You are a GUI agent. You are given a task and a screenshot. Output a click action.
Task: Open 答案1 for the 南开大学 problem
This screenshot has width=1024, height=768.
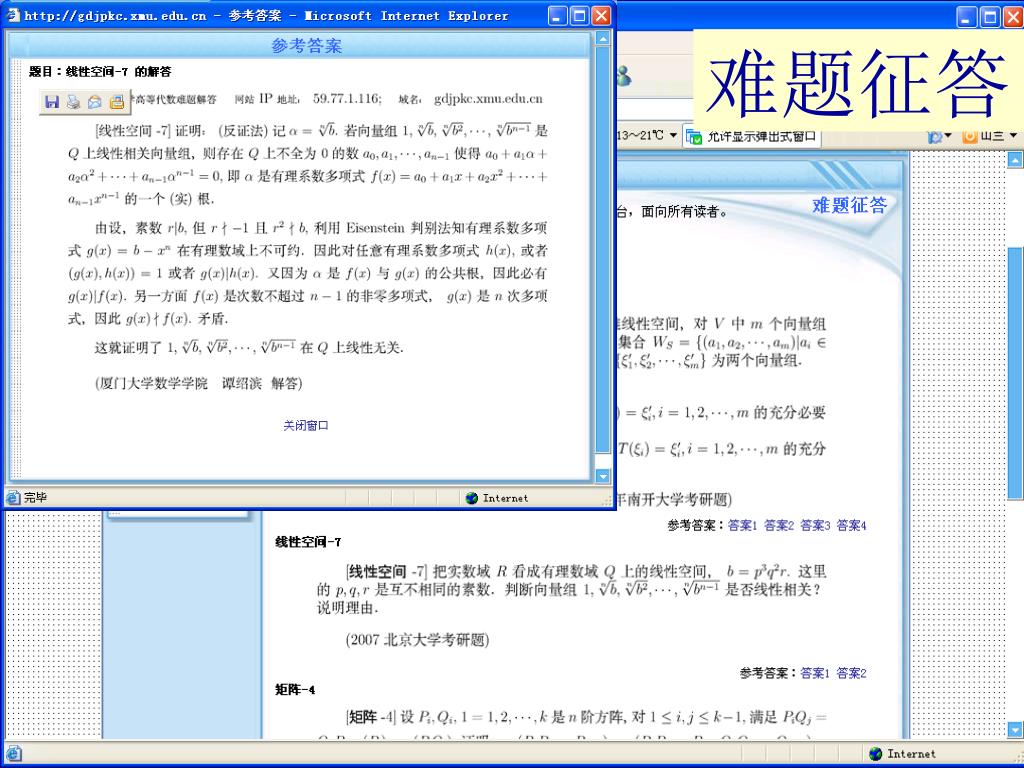743,525
